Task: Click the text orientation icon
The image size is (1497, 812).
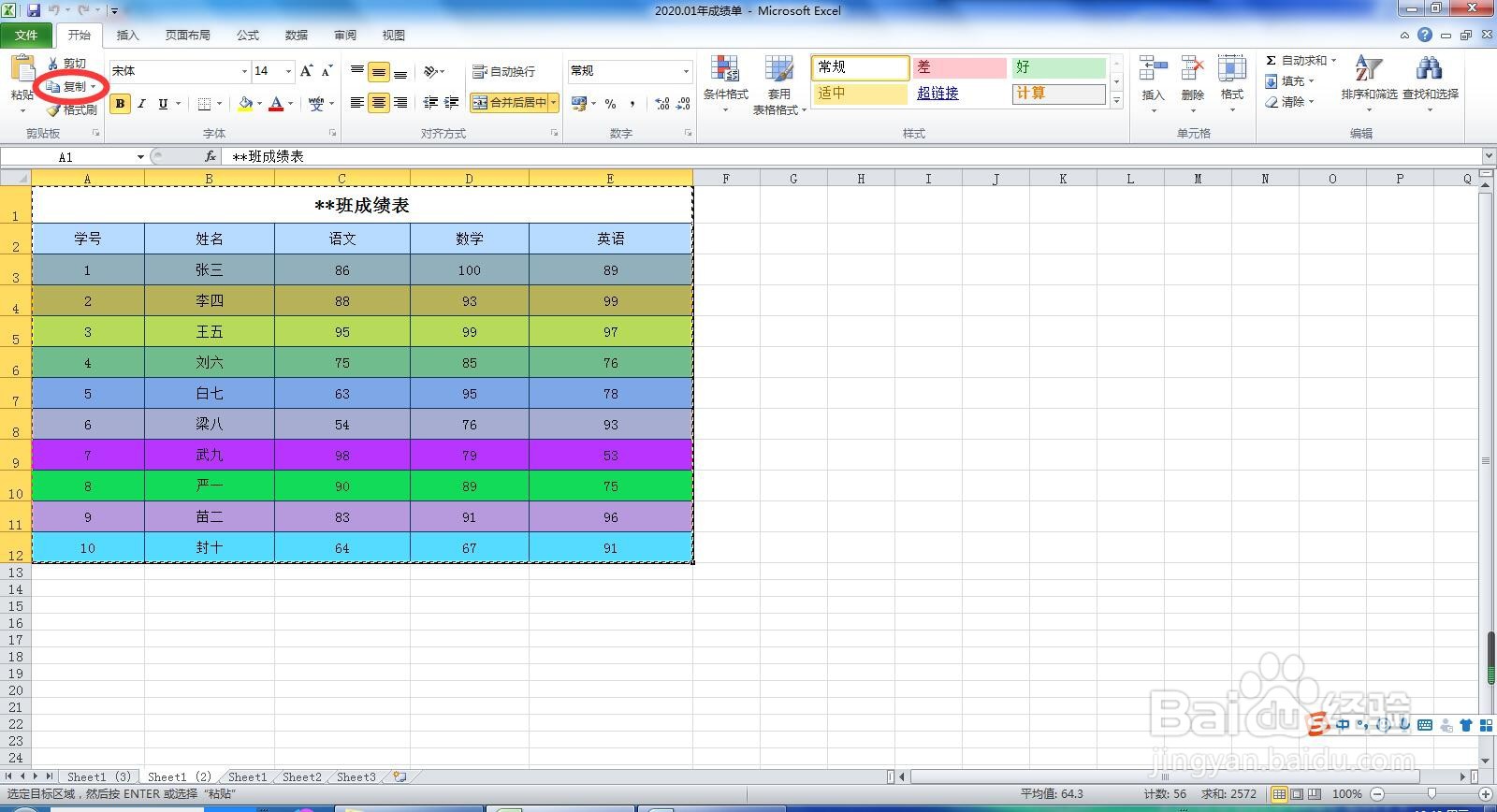Action: coord(431,71)
